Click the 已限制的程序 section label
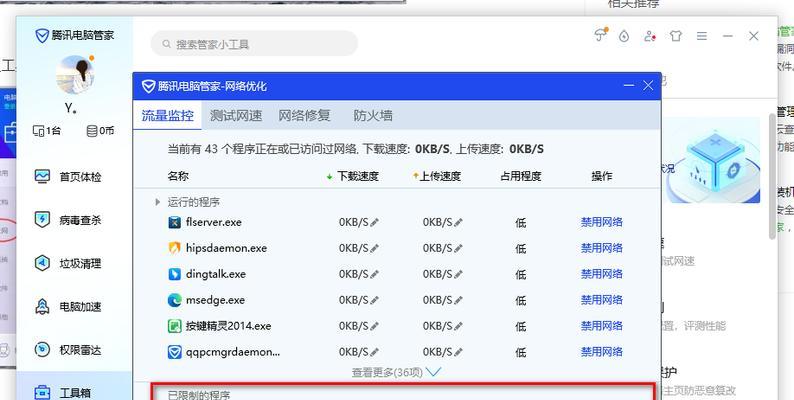794x400 pixels. [x=199, y=395]
